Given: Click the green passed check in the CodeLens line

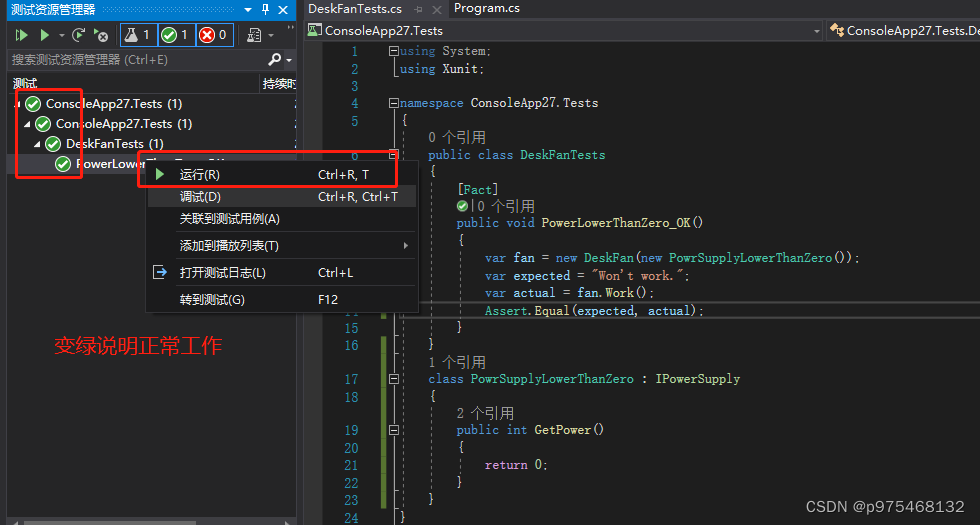Looking at the screenshot, I should 462,206.
